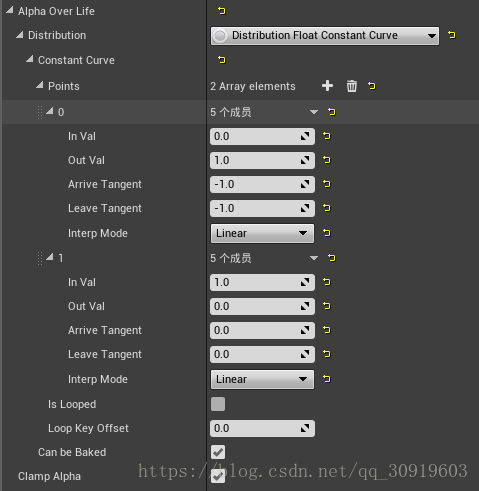Enable the Is Looped checkbox
The width and height of the screenshot is (479, 491).
(x=218, y=404)
